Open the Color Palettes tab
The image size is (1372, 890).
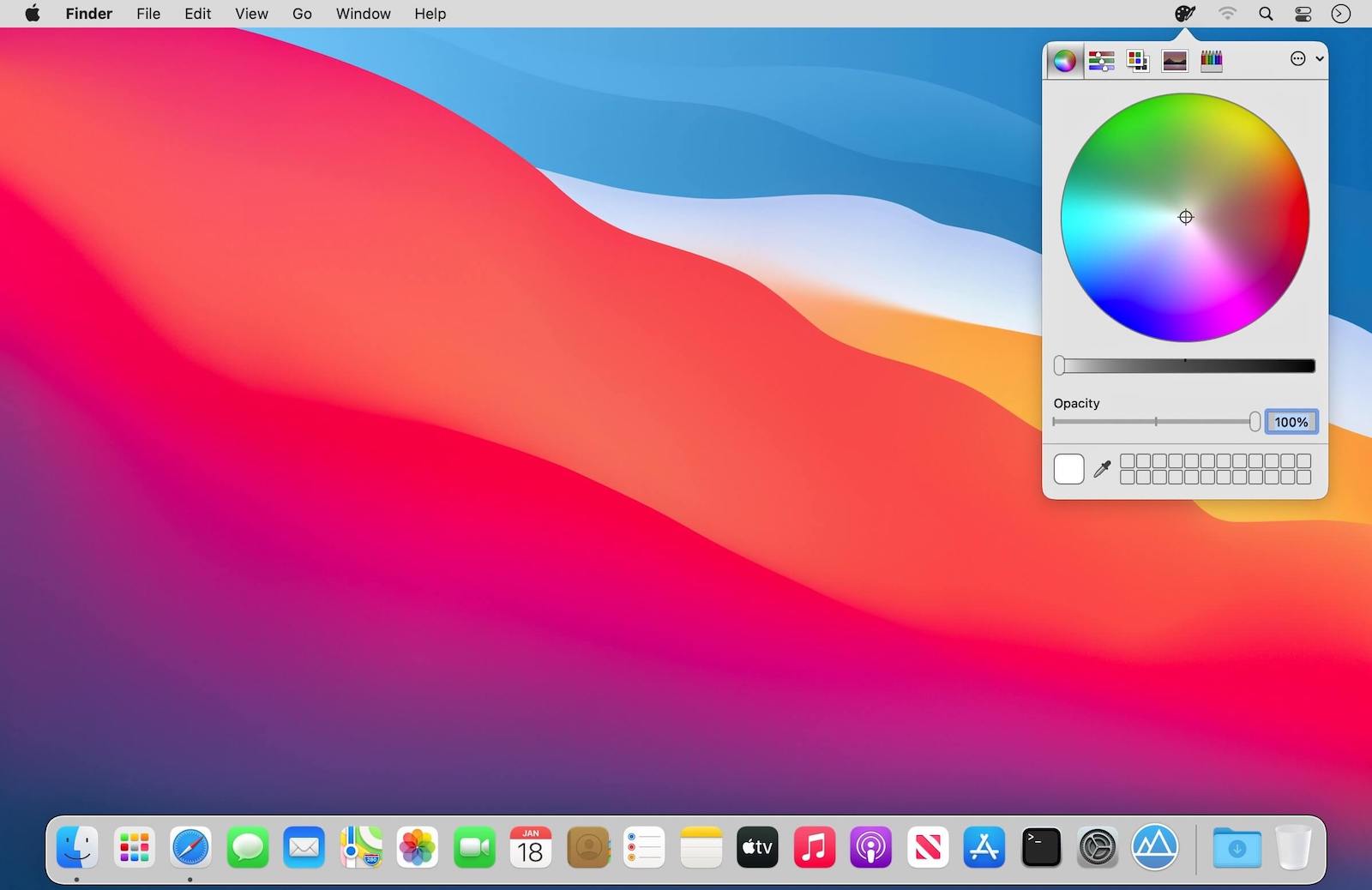pos(1138,61)
